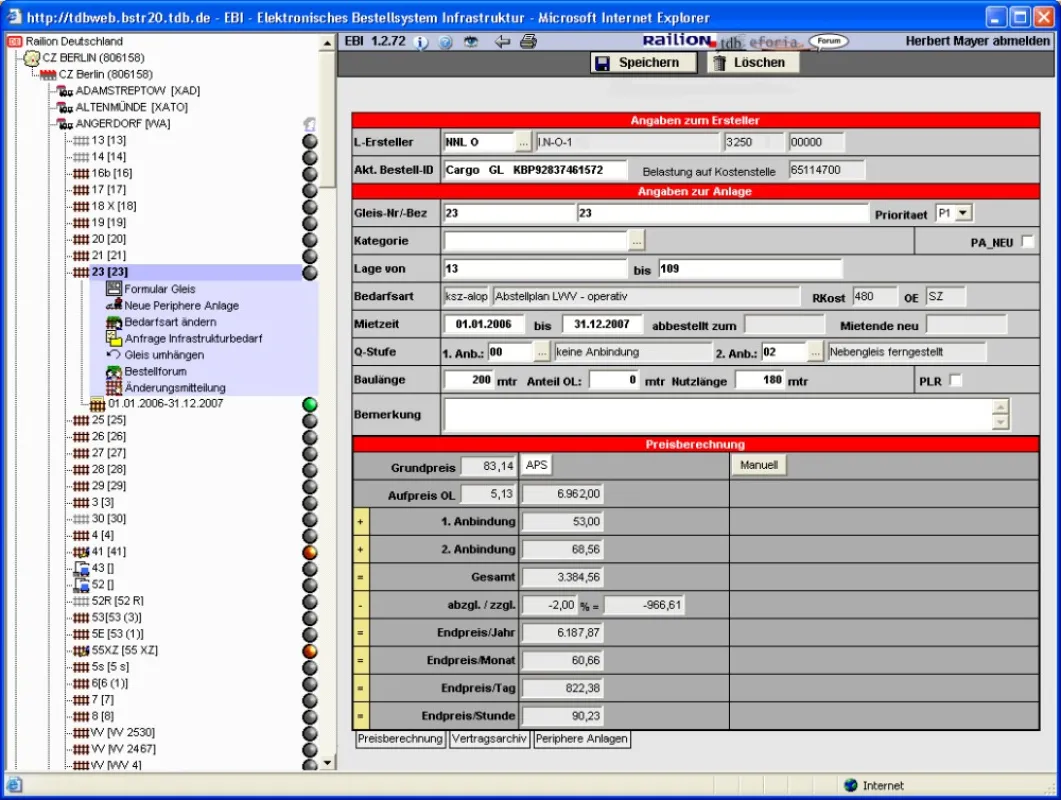Click the small page icon beside ANGERDORF row

pyautogui.click(x=309, y=124)
